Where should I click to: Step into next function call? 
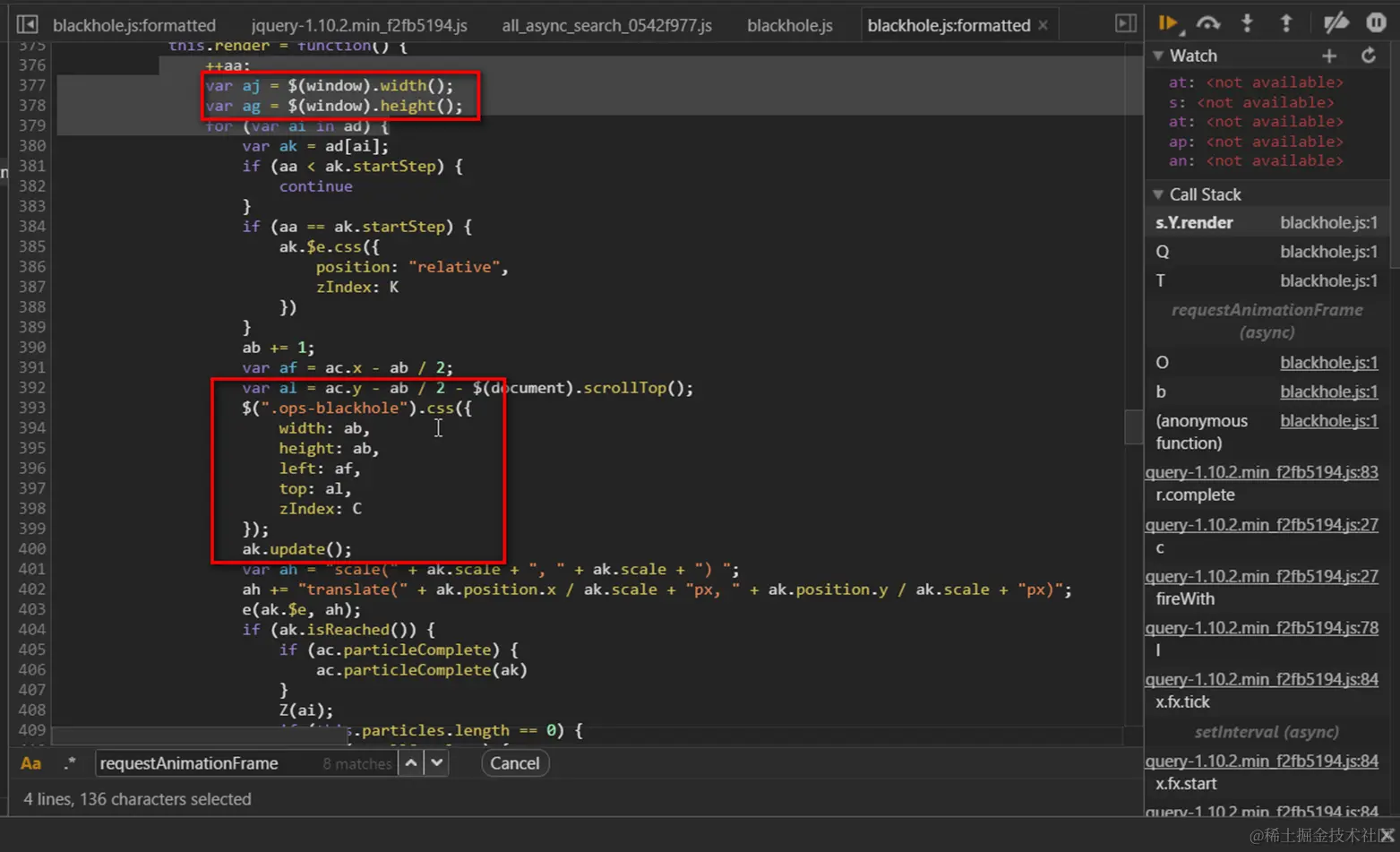[1247, 23]
